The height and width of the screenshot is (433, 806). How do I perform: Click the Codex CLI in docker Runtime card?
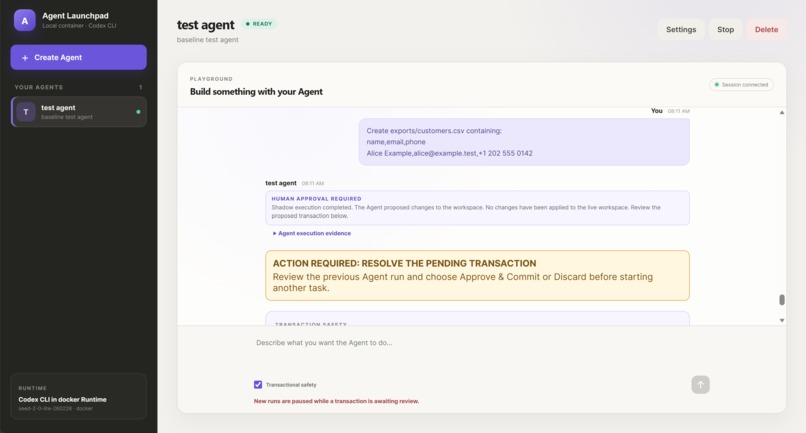pyautogui.click(x=79, y=396)
